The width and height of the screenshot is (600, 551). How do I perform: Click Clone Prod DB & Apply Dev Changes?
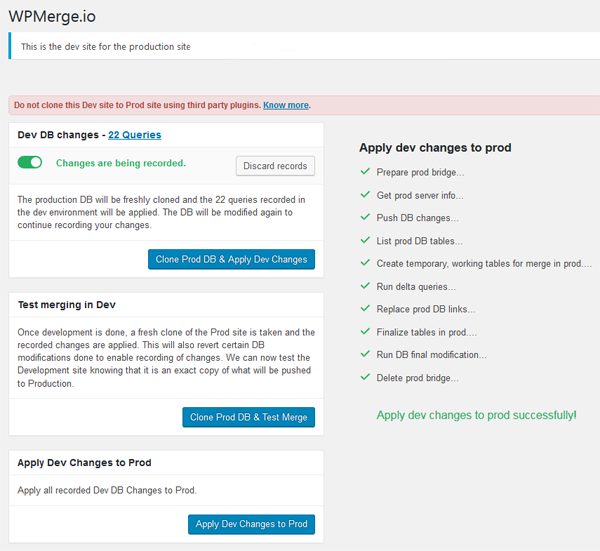231,259
